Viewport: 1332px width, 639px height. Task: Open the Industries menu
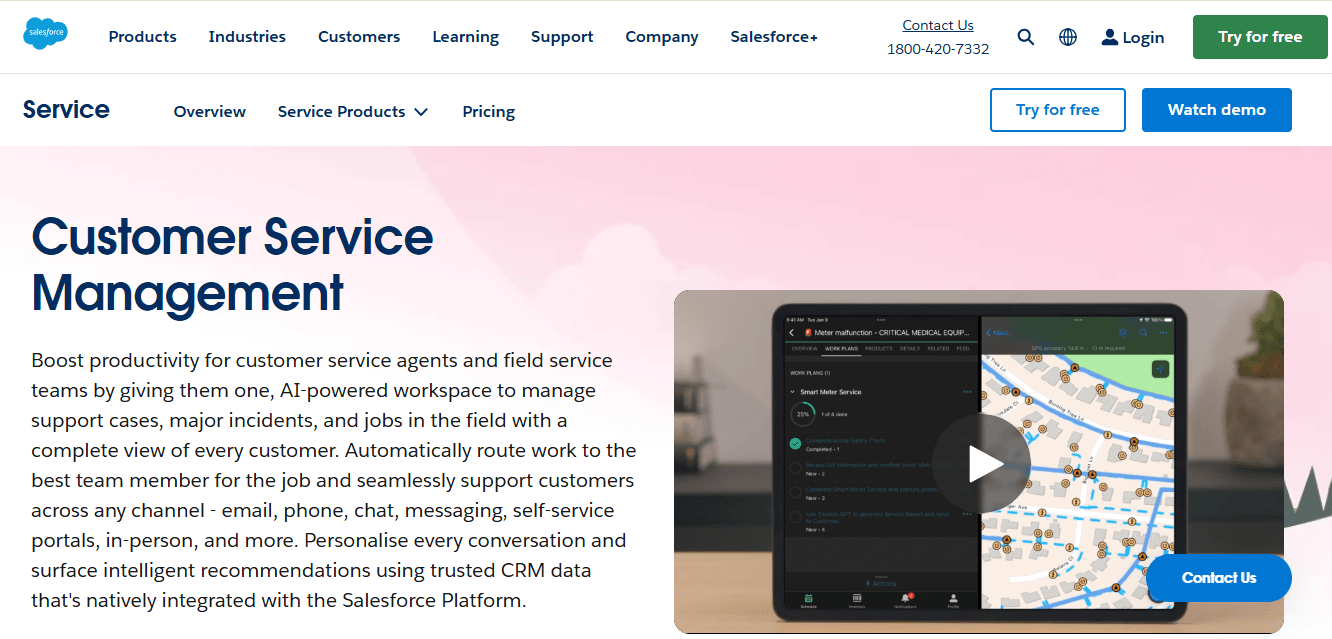pos(247,37)
